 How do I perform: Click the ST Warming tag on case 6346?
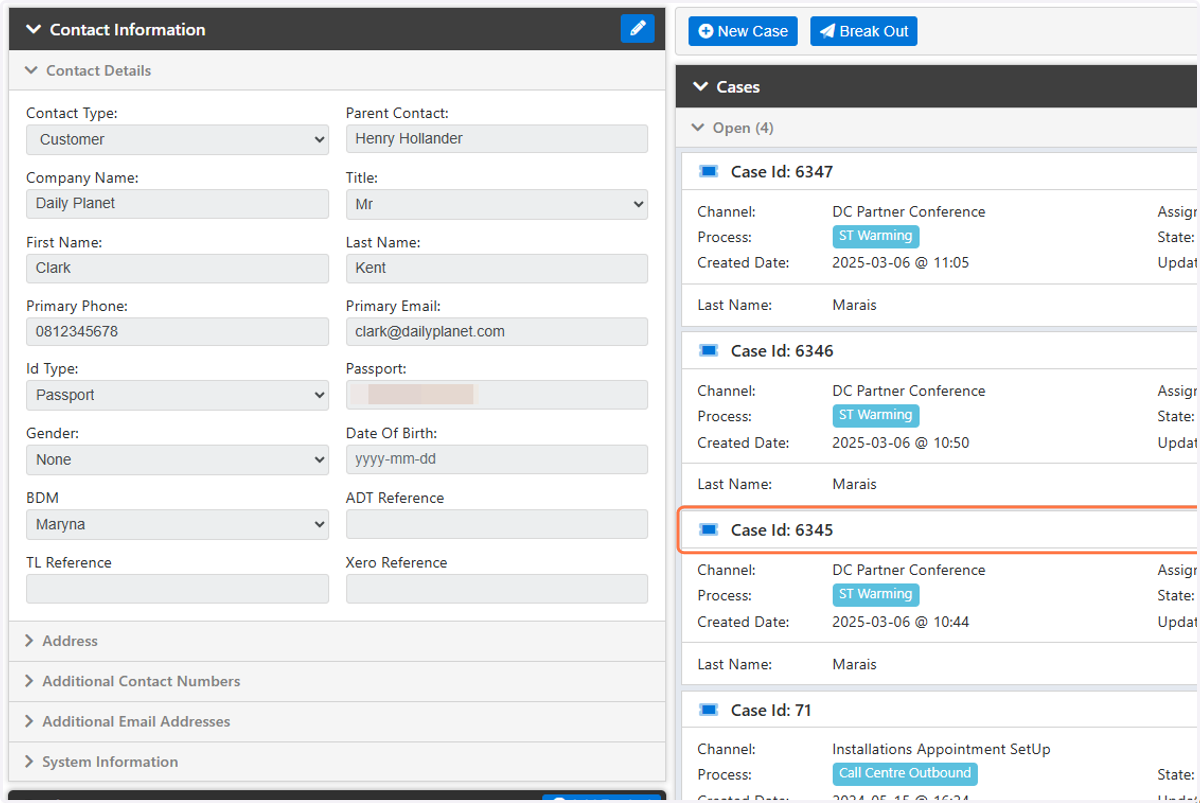click(876, 415)
